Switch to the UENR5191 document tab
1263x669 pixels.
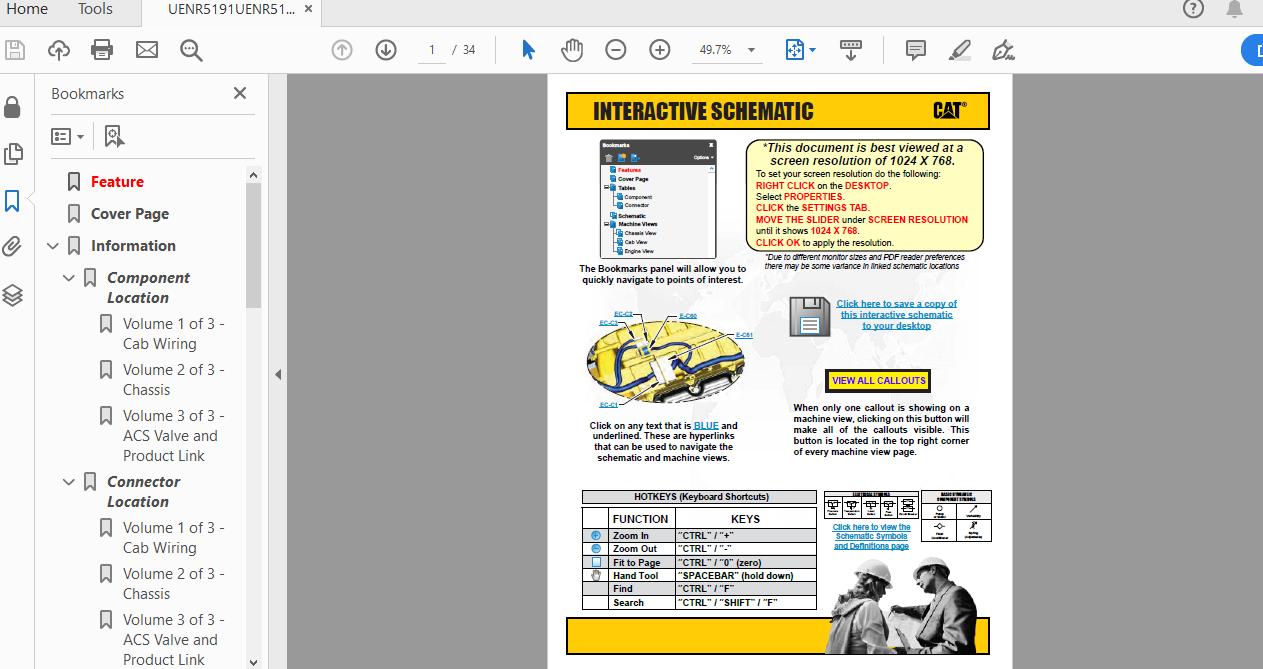tap(230, 9)
